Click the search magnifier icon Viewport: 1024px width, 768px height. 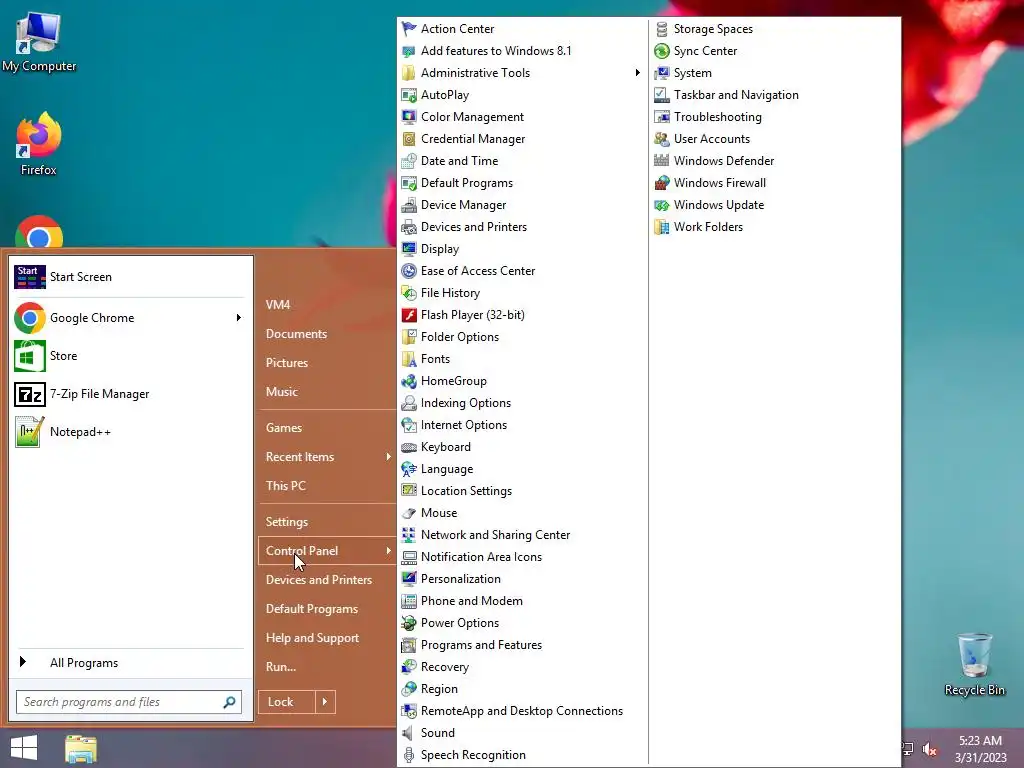click(x=229, y=702)
